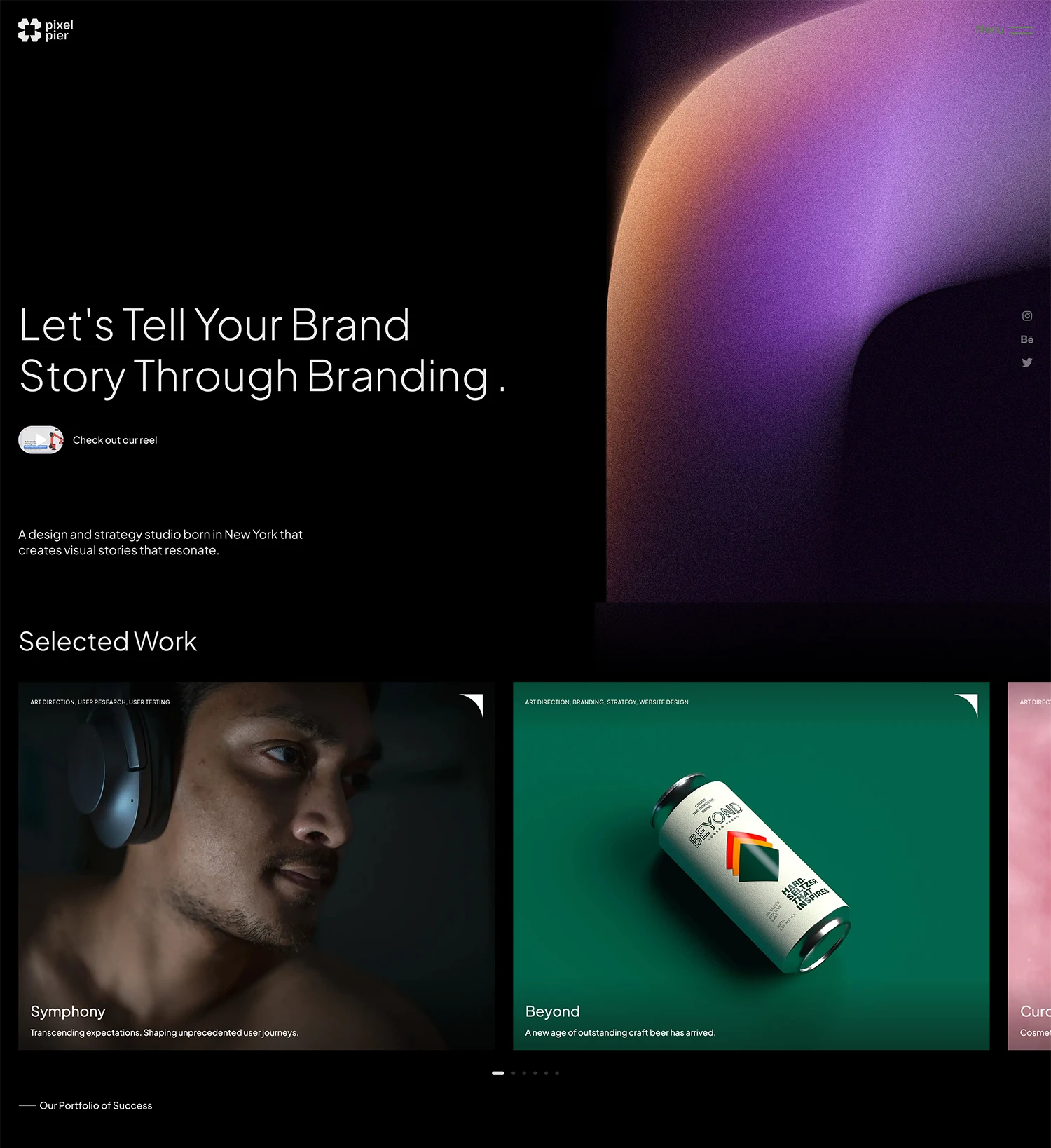Select the last carousel pagination dot
The width and height of the screenshot is (1051, 1148).
point(557,1073)
